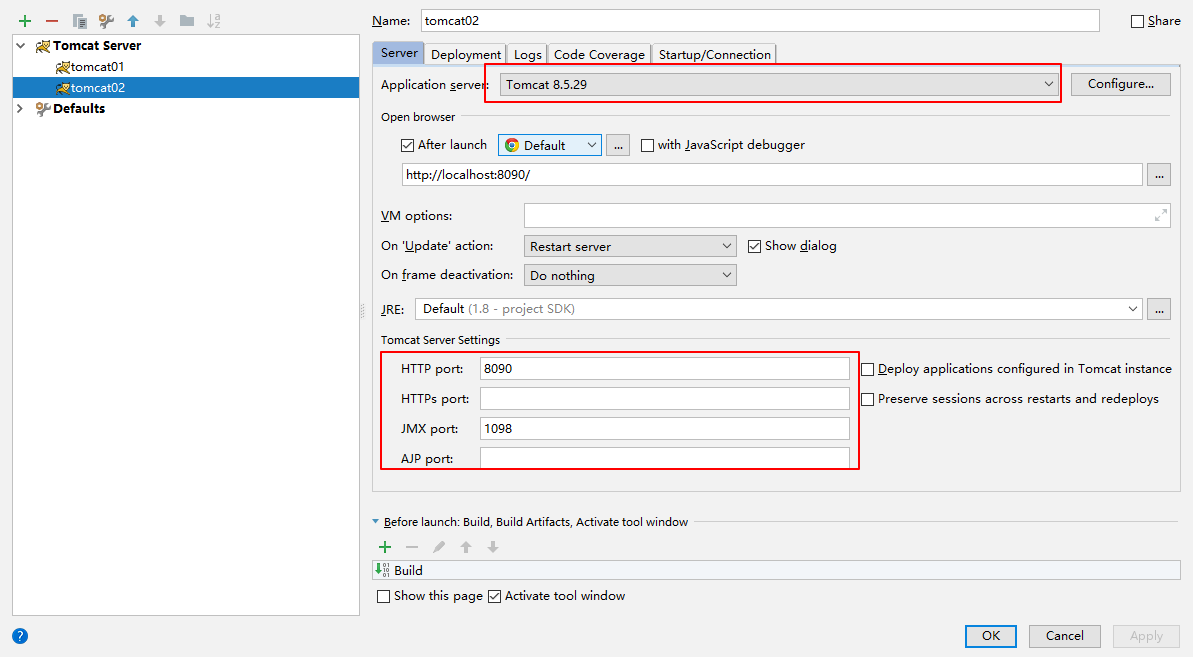Click the help question mark icon
The width and height of the screenshot is (1193, 657).
click(x=20, y=635)
